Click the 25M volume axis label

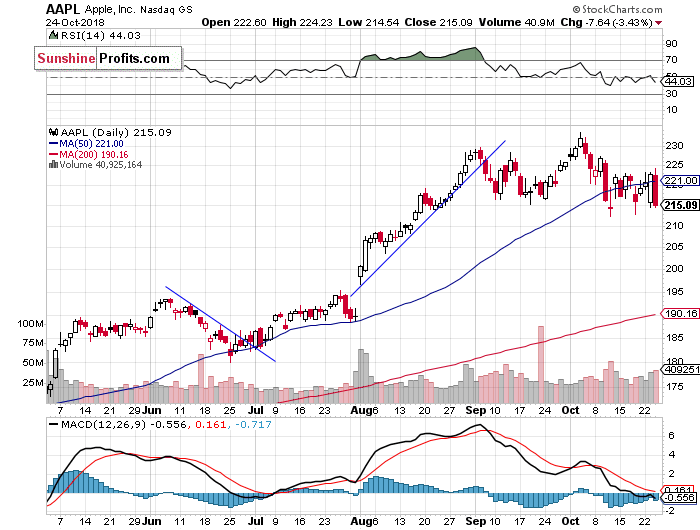(x=33, y=383)
